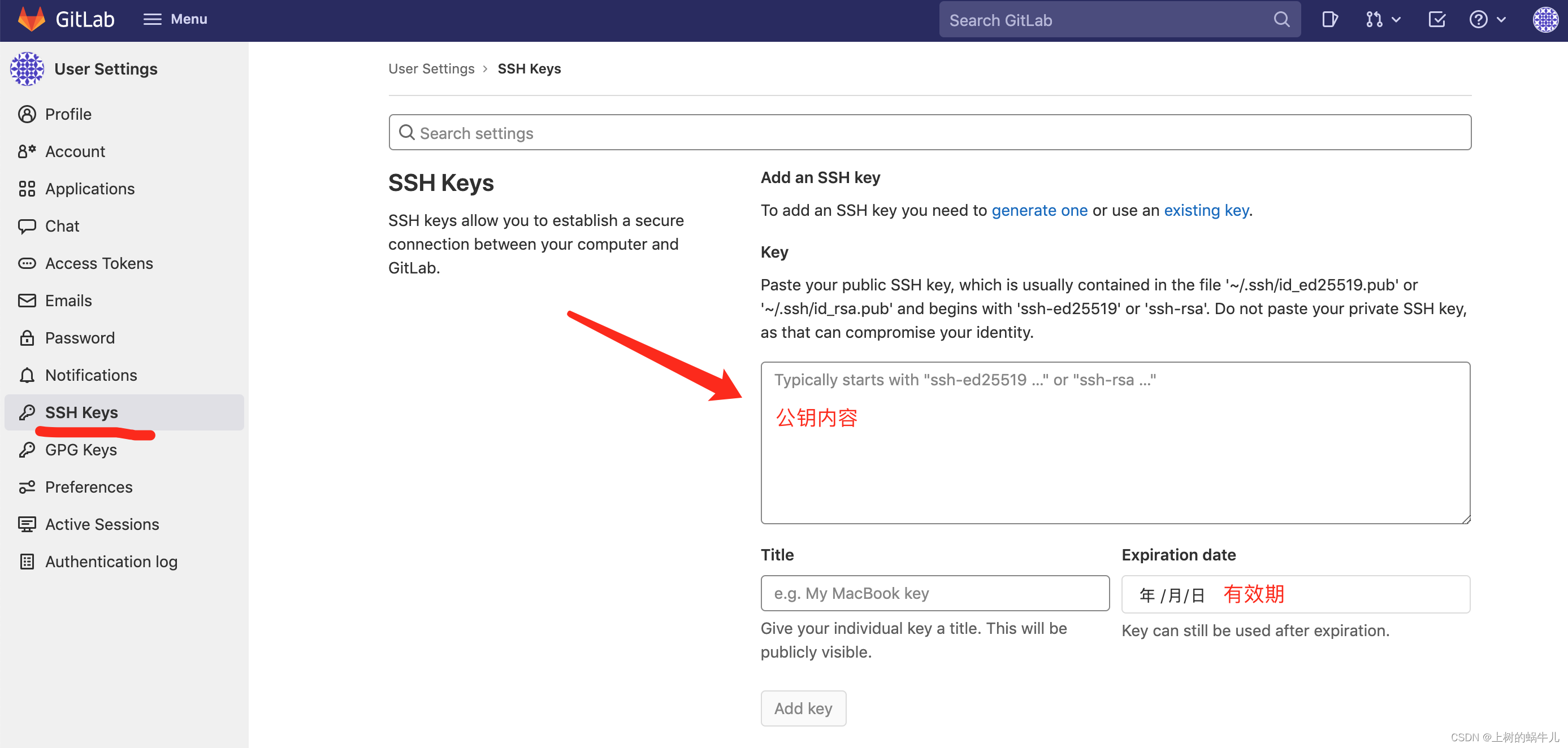Click SSH Keys breadcrumb

[530, 69]
